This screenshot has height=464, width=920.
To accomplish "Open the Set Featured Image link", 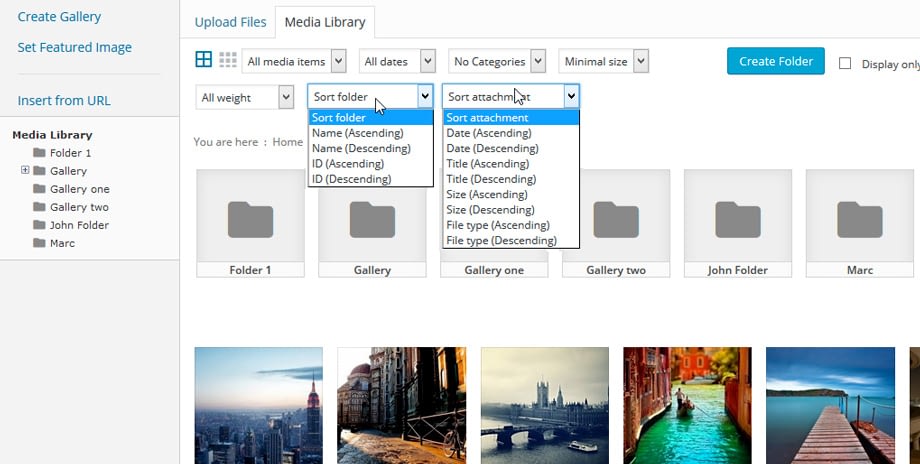I will pos(75,48).
